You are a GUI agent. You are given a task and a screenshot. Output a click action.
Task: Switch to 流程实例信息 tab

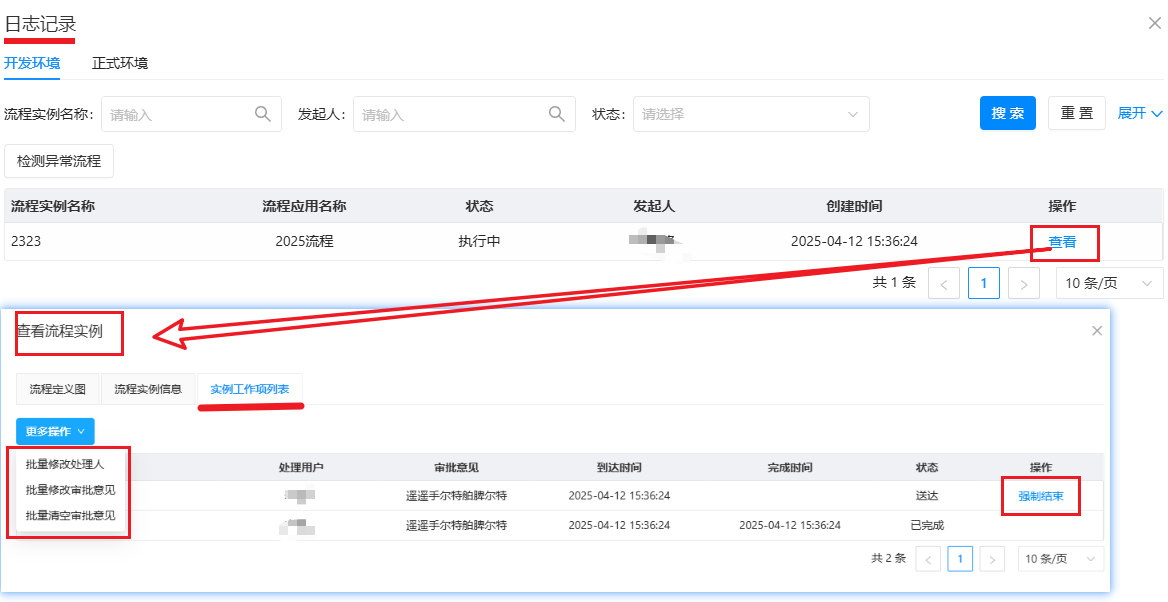tap(148, 389)
